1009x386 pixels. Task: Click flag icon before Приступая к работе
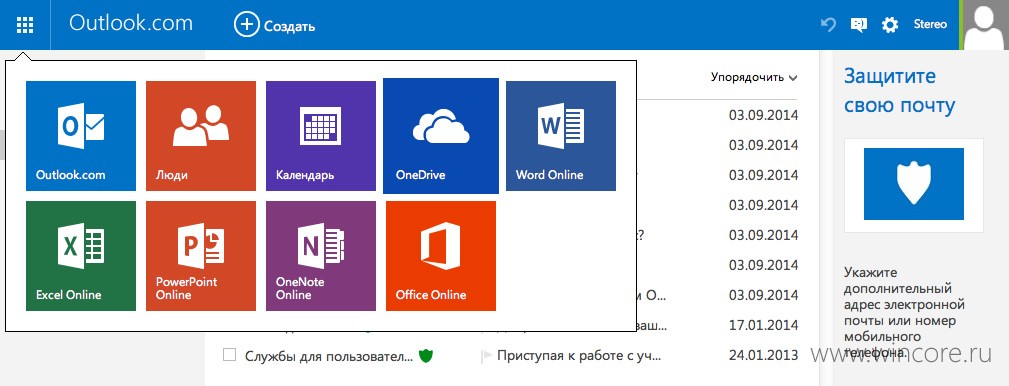[486, 355]
